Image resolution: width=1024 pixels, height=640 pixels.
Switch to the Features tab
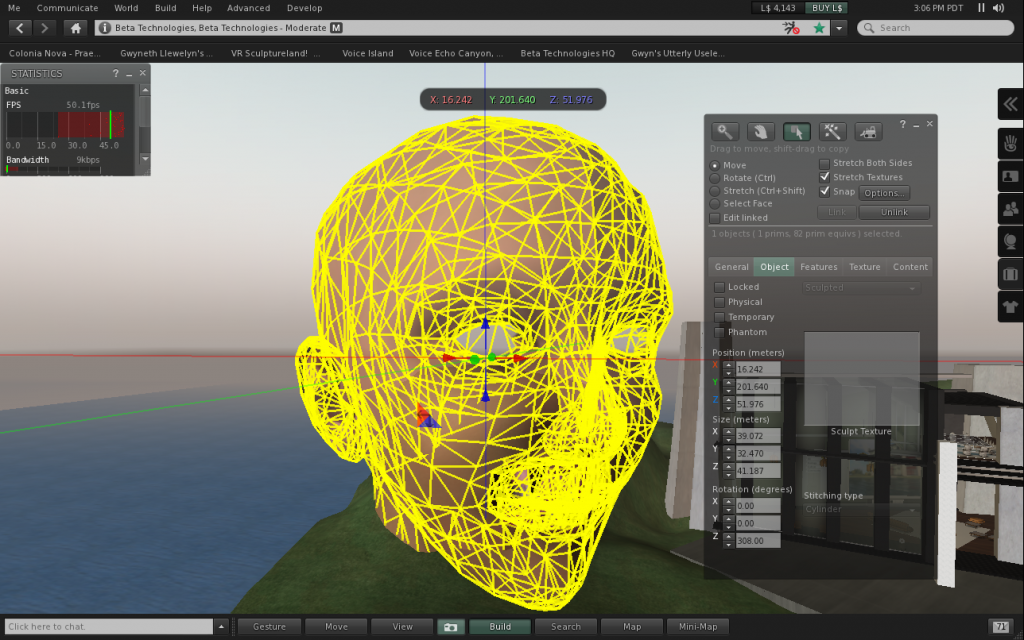point(818,267)
